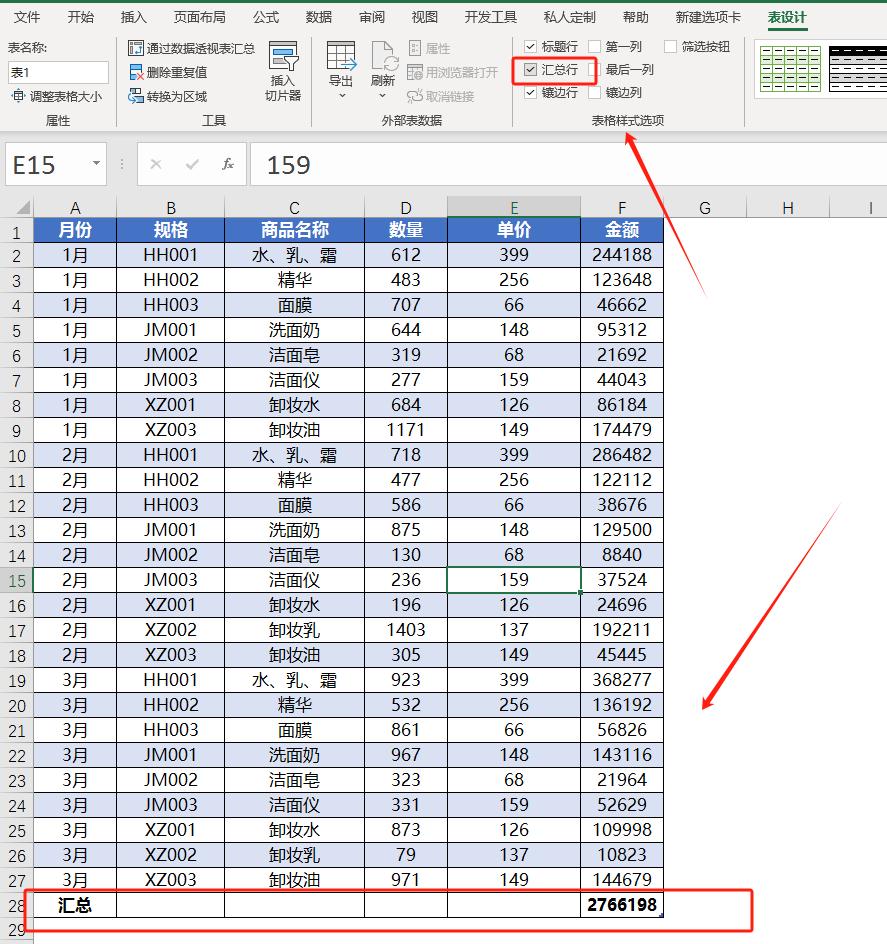Switch to the 插入 insert tab
This screenshot has height=944, width=887.
pos(133,17)
